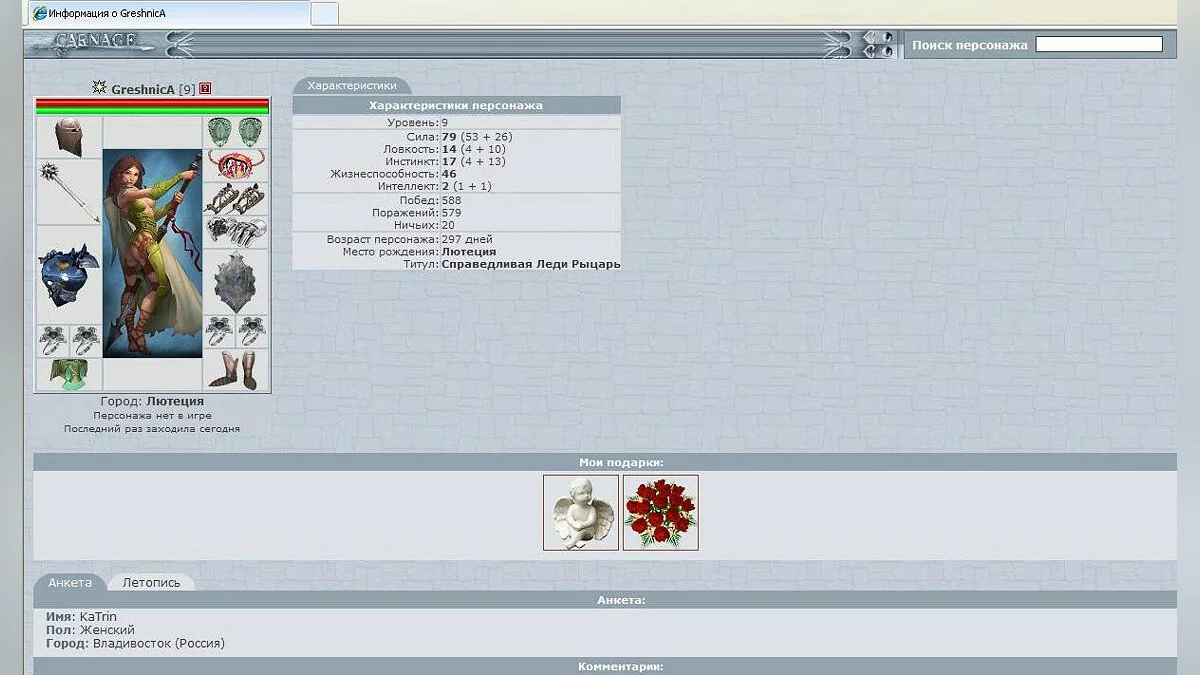Viewport: 1200px width, 675px height.
Task: Focus the Поиск персонажа search field
Action: coord(1099,44)
